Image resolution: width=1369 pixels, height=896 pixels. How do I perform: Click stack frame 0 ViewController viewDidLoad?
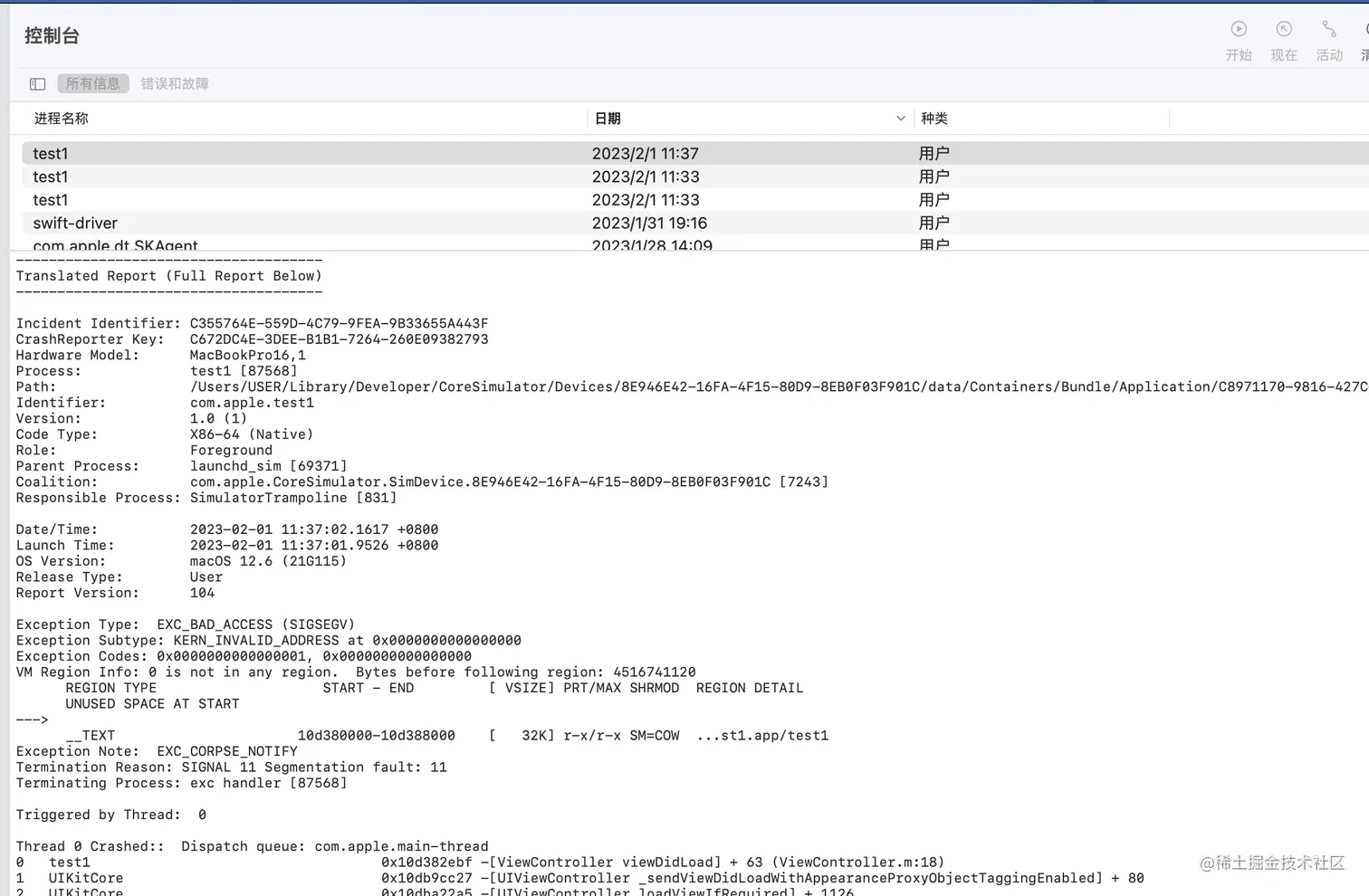(480, 862)
